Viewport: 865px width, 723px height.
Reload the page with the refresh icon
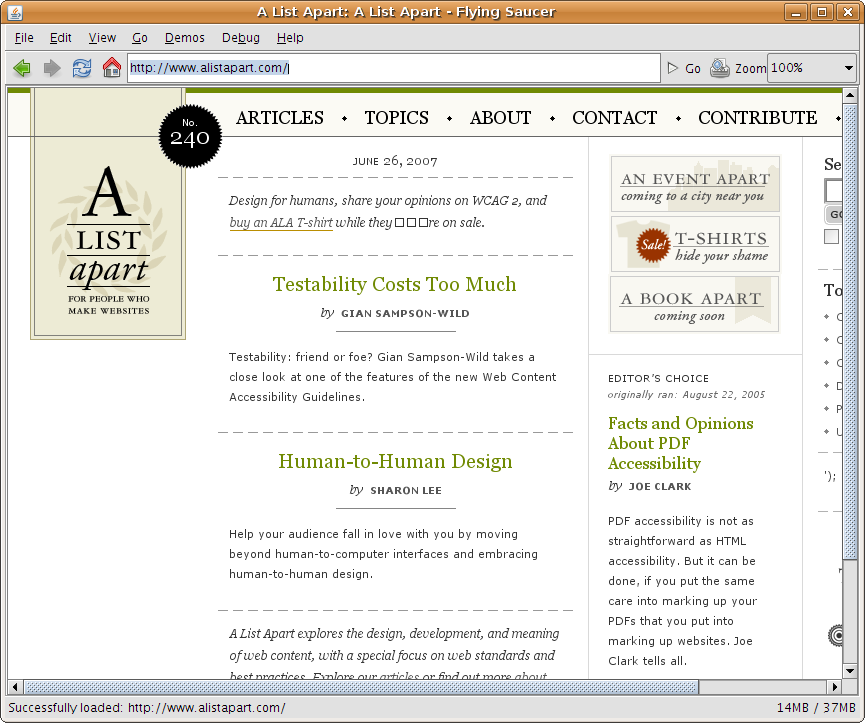[82, 68]
